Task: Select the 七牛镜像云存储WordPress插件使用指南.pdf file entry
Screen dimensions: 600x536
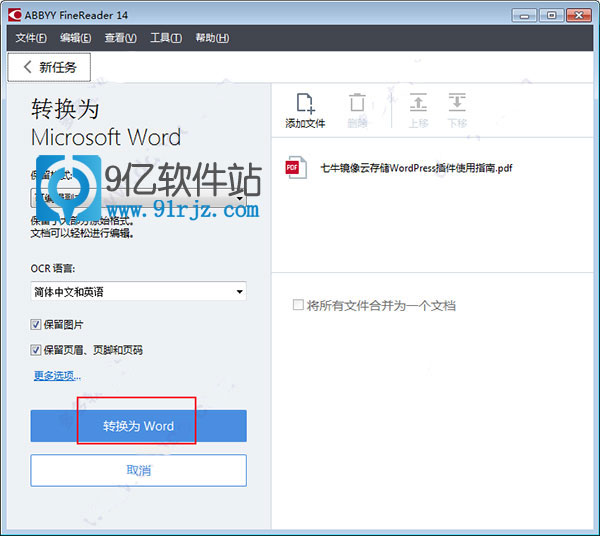Action: tap(416, 168)
